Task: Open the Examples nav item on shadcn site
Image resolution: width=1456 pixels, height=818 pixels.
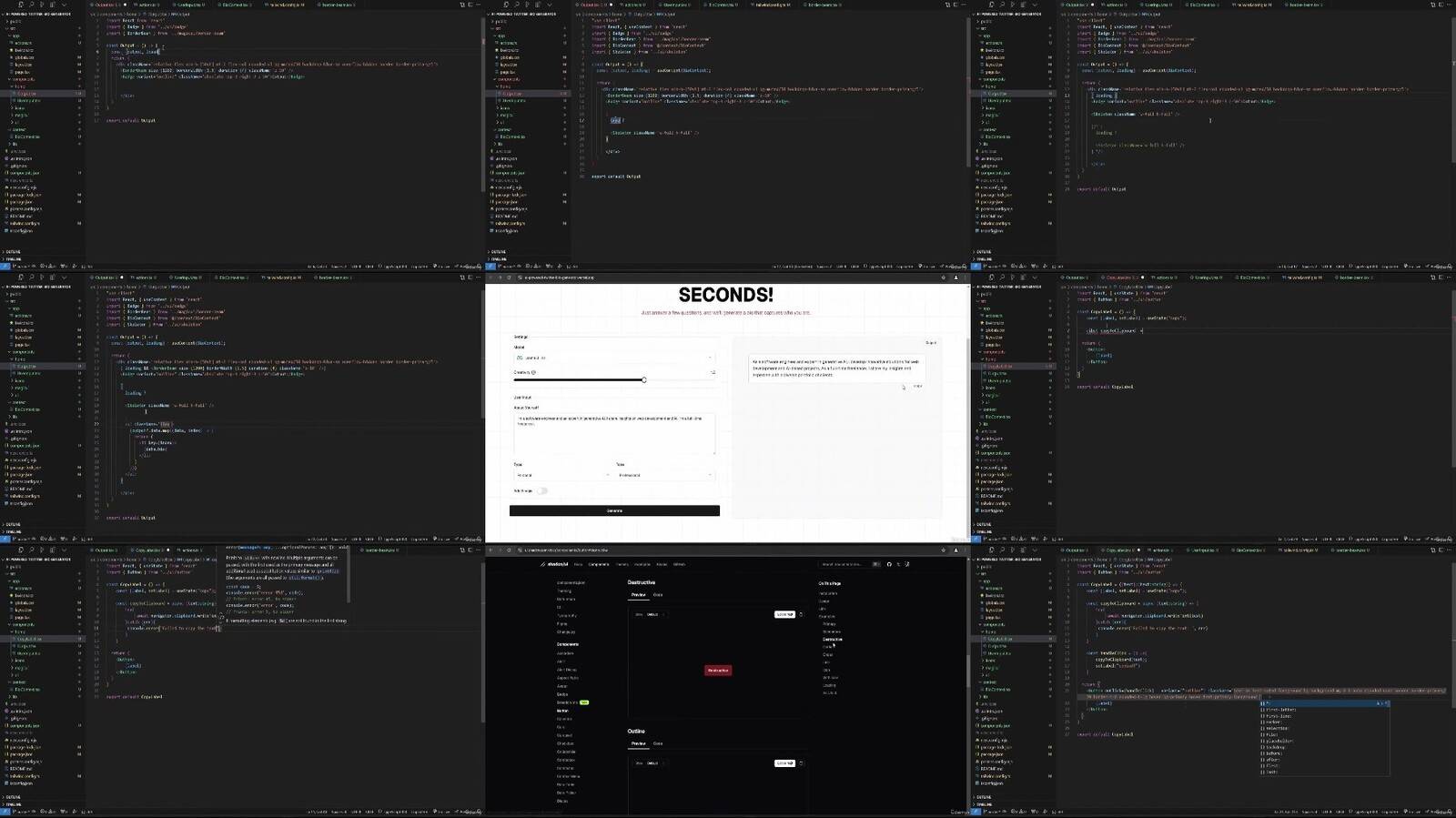Action: (642, 564)
